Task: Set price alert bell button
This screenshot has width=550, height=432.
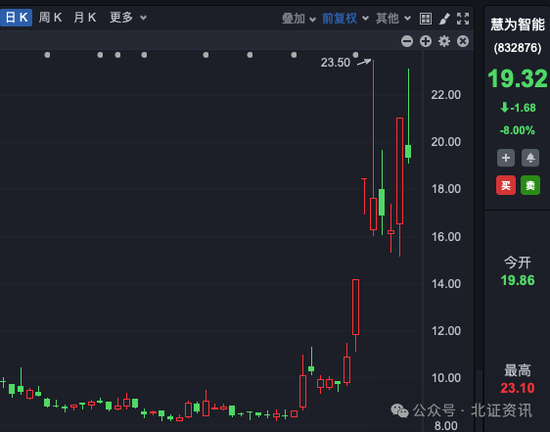Action: click(x=530, y=158)
